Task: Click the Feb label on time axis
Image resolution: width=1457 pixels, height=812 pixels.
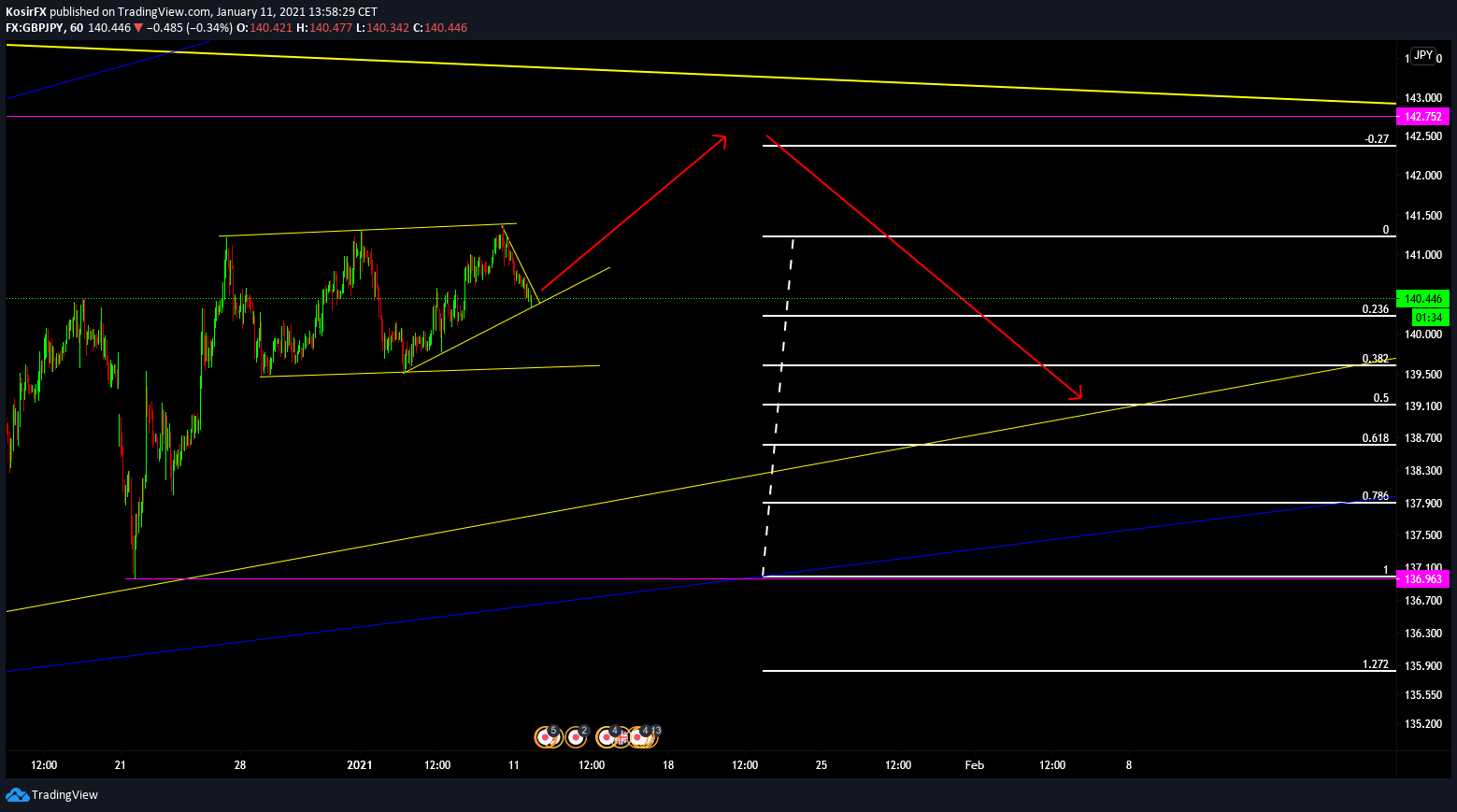Action: click(975, 765)
